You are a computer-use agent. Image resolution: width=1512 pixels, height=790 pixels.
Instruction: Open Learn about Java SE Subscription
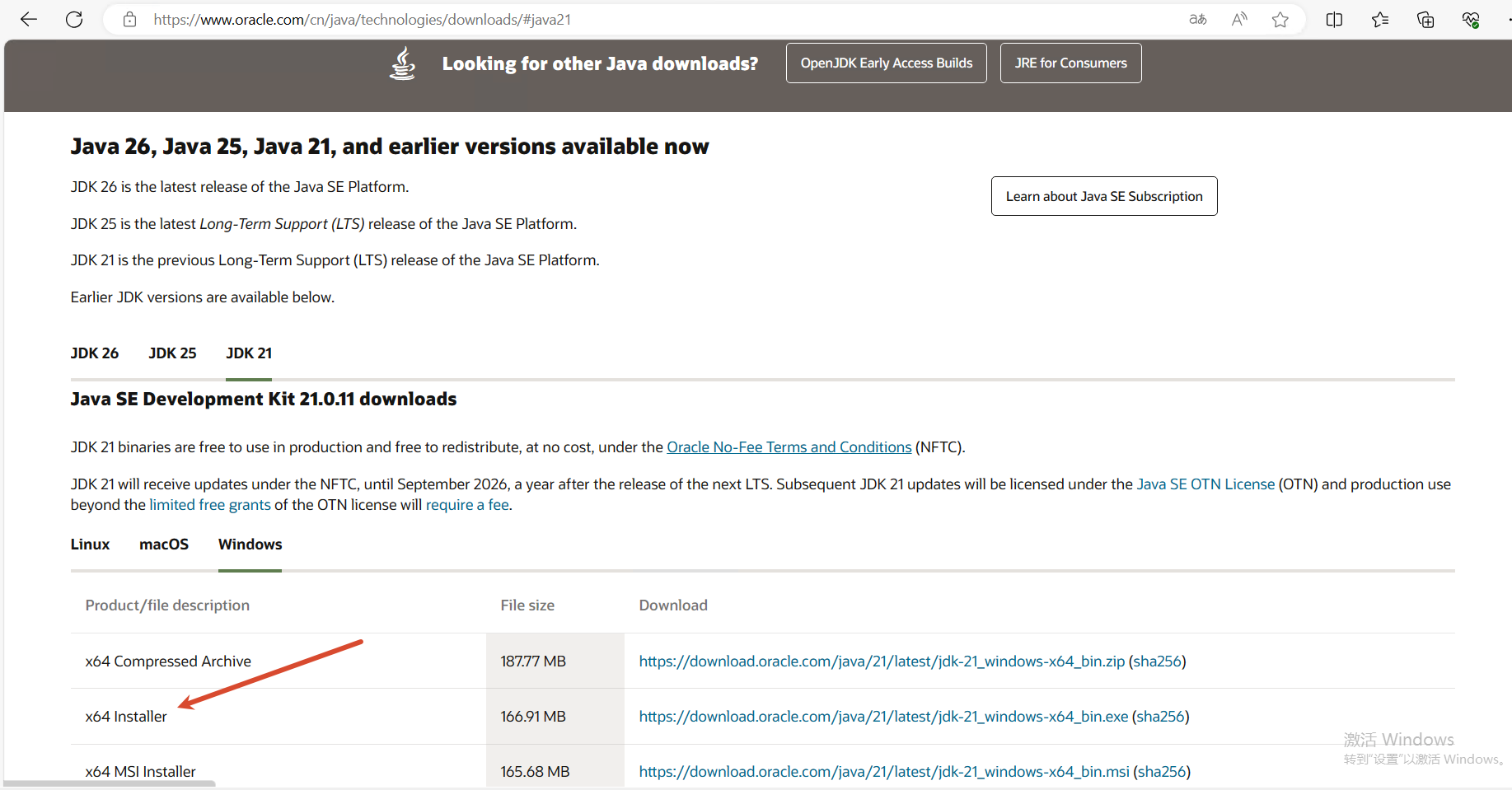1104,196
